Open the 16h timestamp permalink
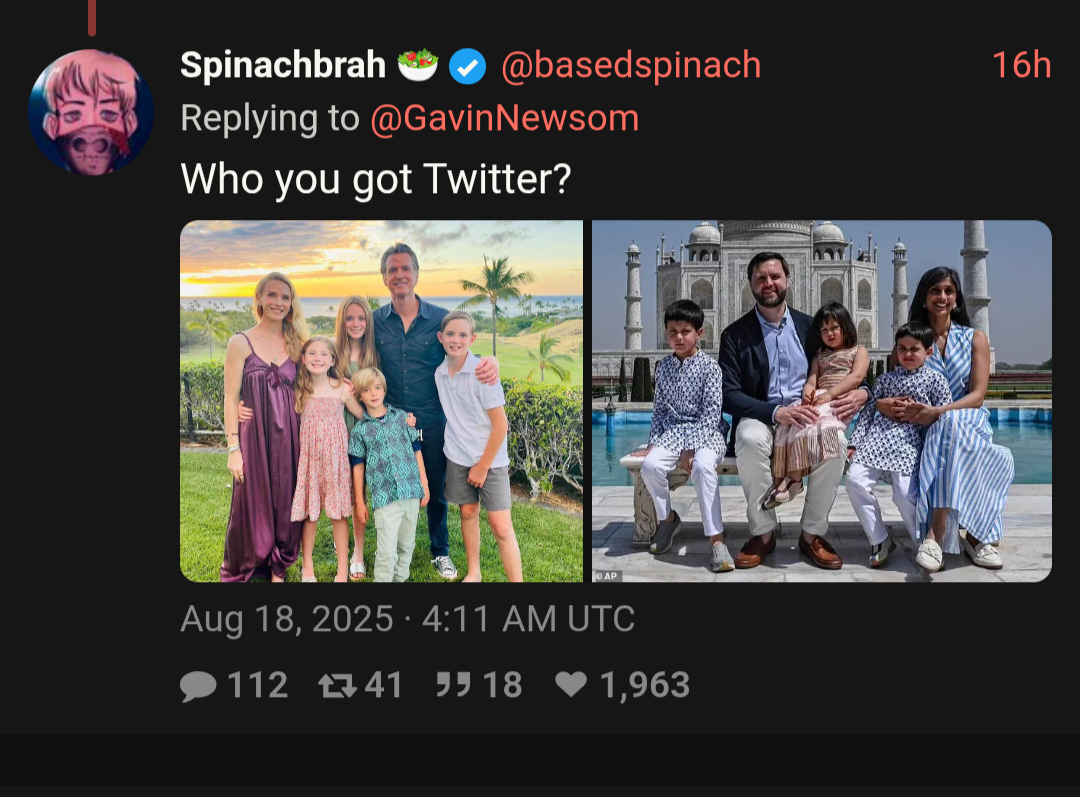Viewport: 1080px width, 797px height. click(1021, 65)
